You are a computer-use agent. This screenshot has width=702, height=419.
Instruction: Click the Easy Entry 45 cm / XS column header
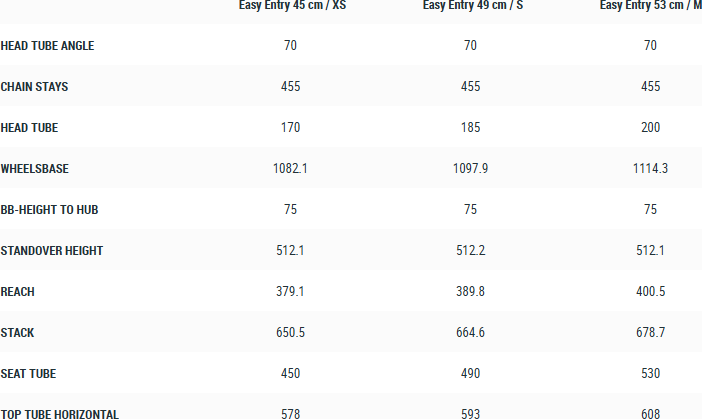tap(291, 5)
